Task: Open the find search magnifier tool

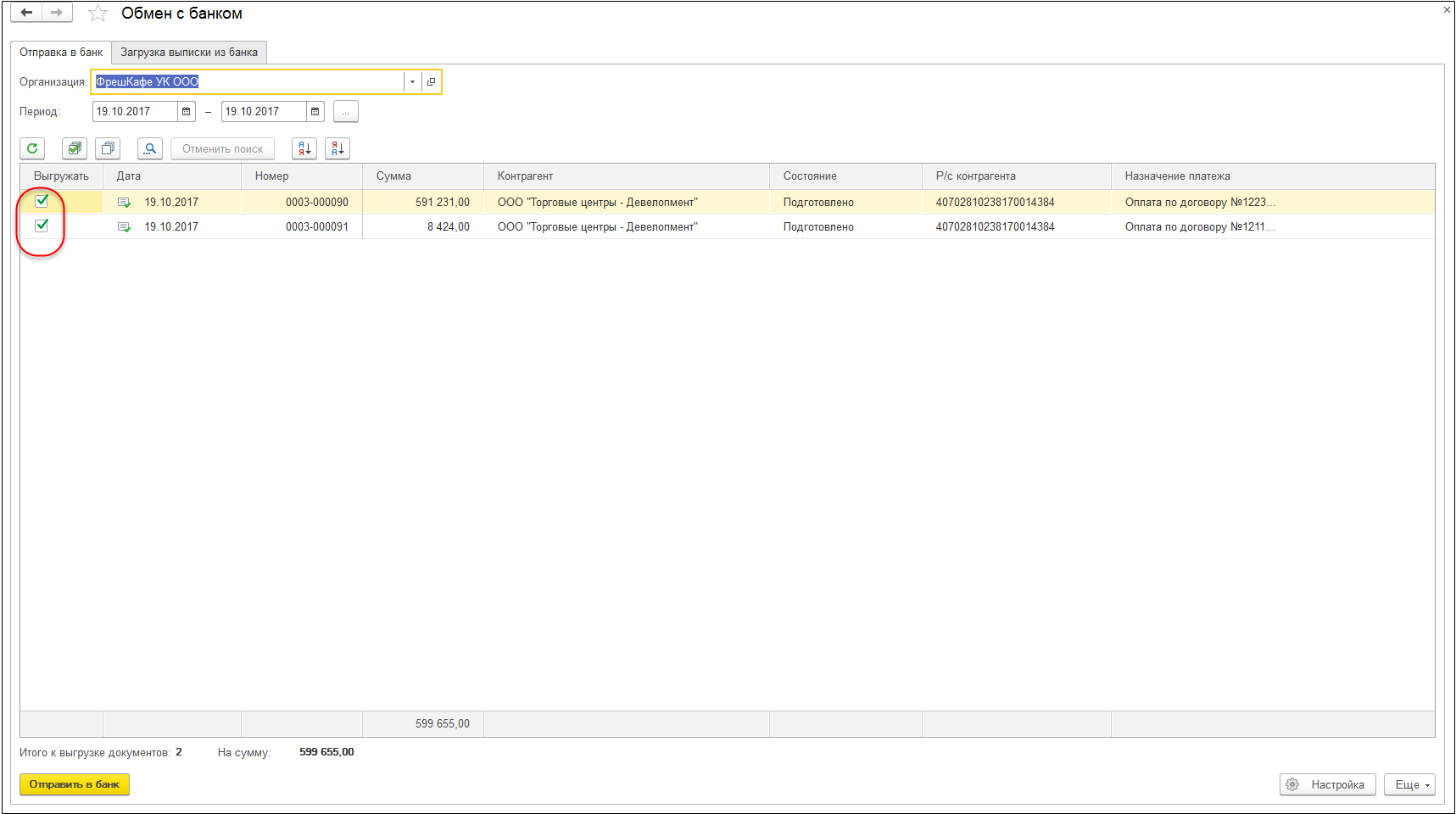Action: pos(150,148)
